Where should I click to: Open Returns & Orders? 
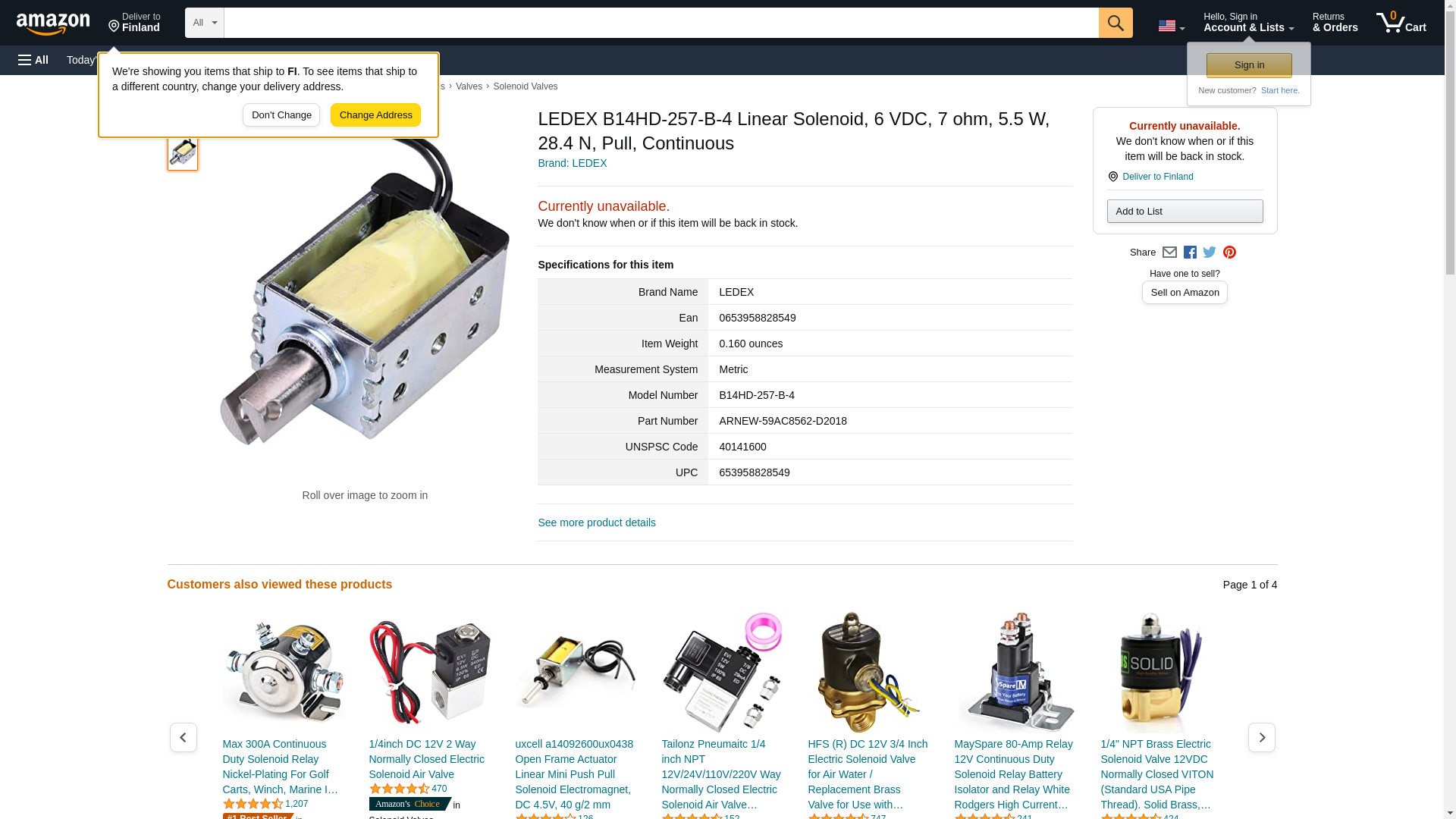1335,23
